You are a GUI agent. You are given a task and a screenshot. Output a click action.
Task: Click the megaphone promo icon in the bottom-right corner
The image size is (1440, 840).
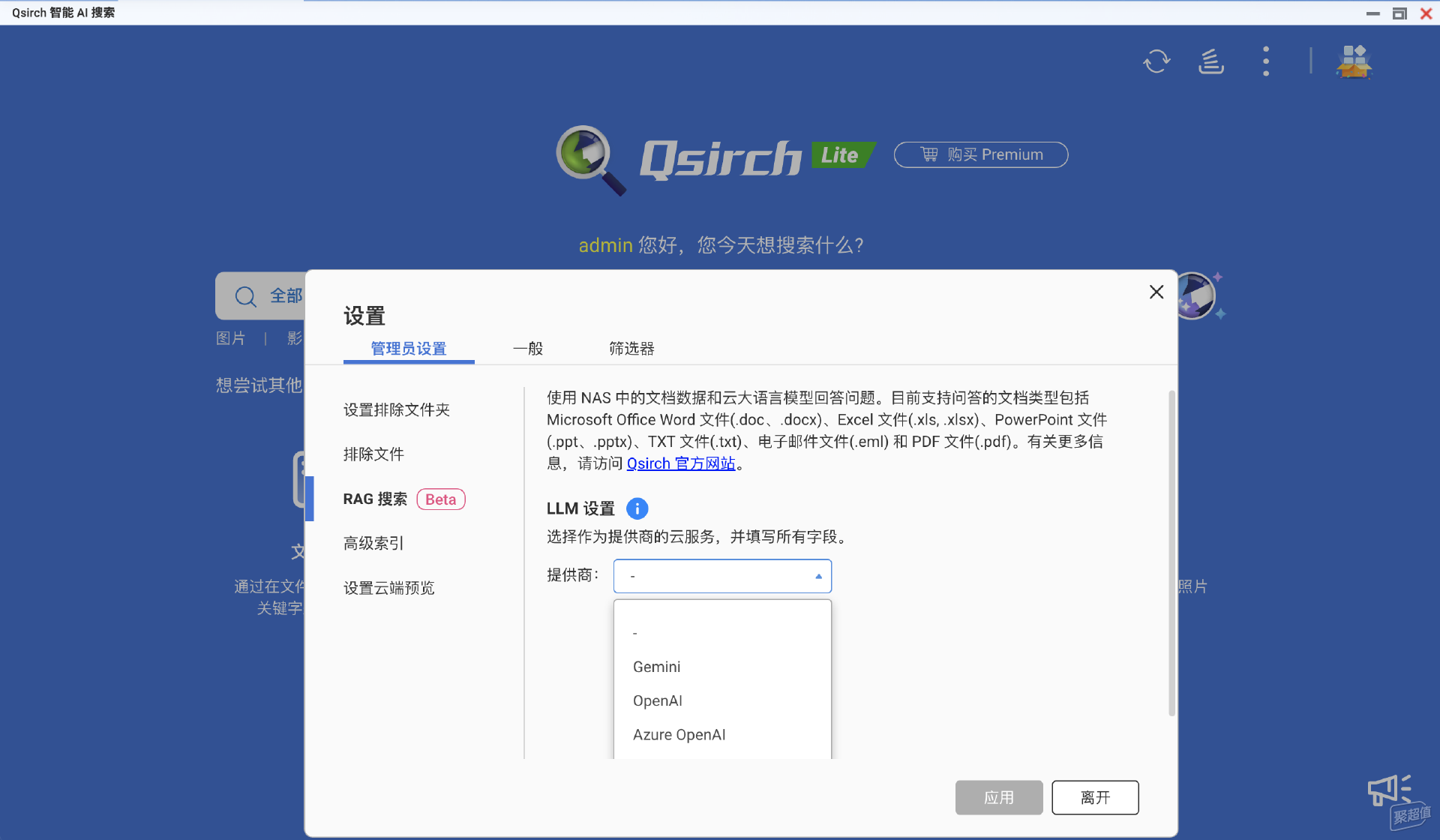click(x=1390, y=790)
